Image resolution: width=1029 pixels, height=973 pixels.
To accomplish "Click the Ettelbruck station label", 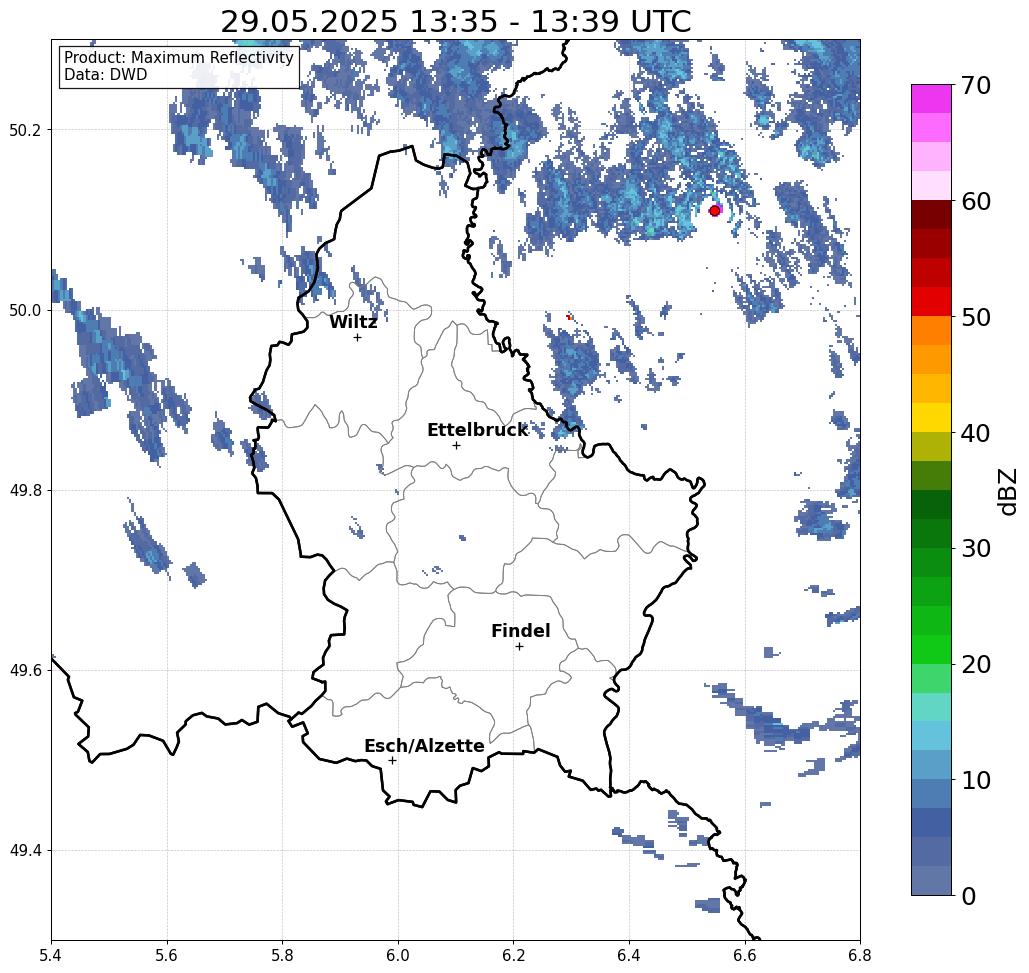I will (x=477, y=430).
